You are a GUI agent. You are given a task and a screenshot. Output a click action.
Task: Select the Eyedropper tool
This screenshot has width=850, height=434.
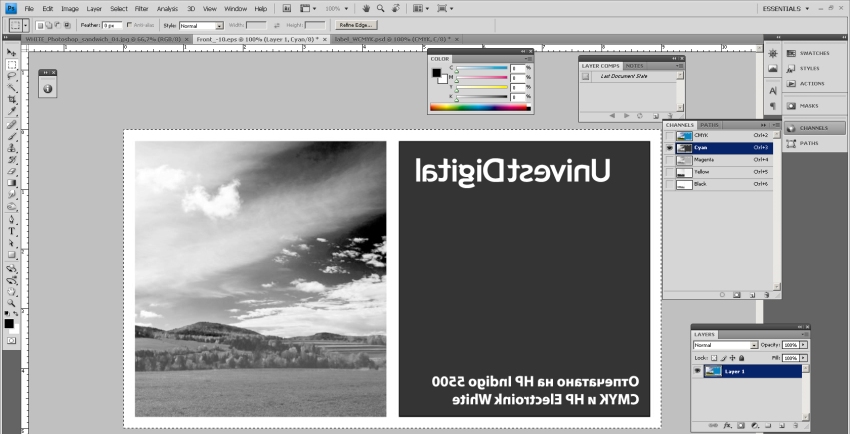pyautogui.click(x=11, y=111)
